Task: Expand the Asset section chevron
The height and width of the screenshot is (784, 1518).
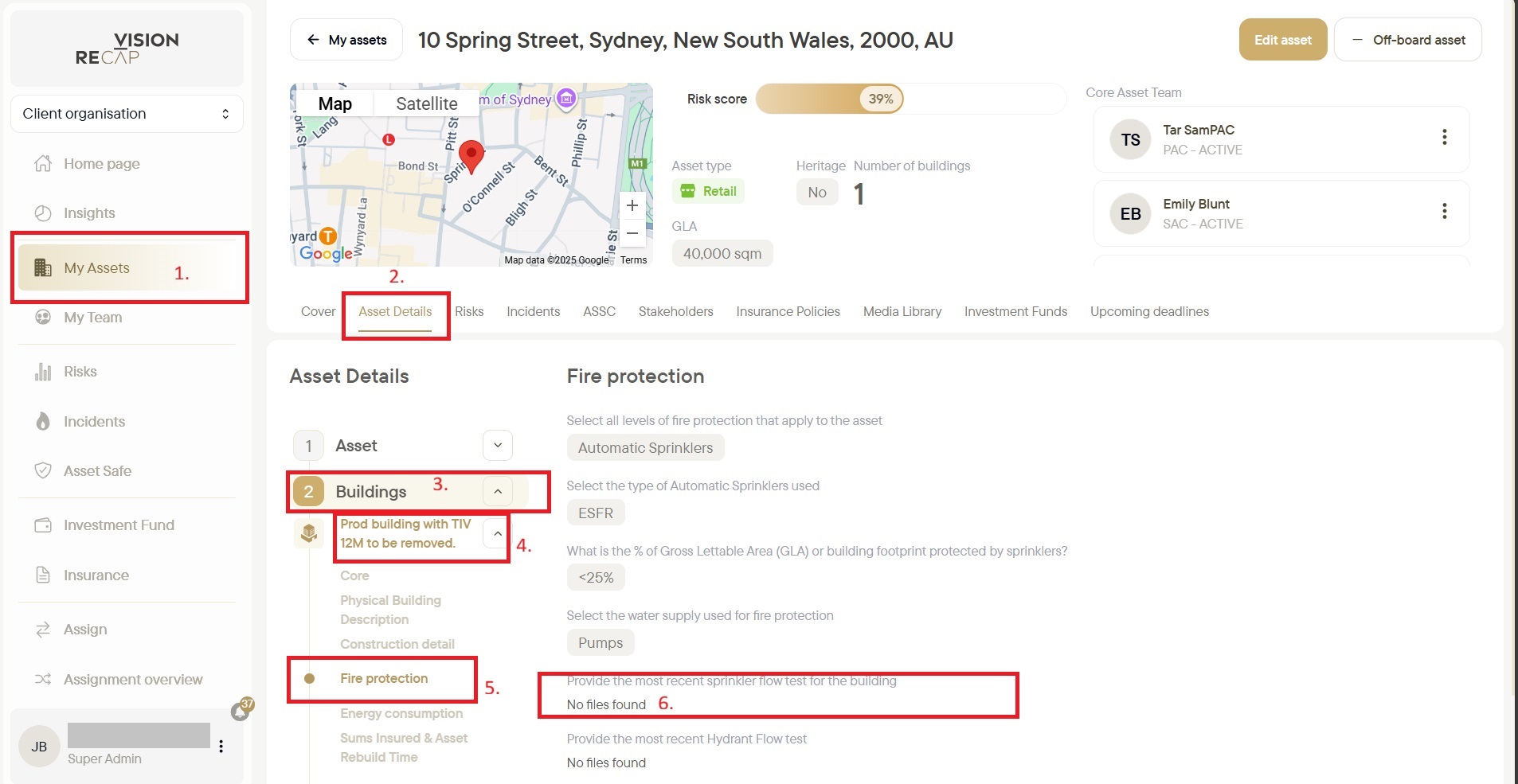Action: tap(498, 445)
